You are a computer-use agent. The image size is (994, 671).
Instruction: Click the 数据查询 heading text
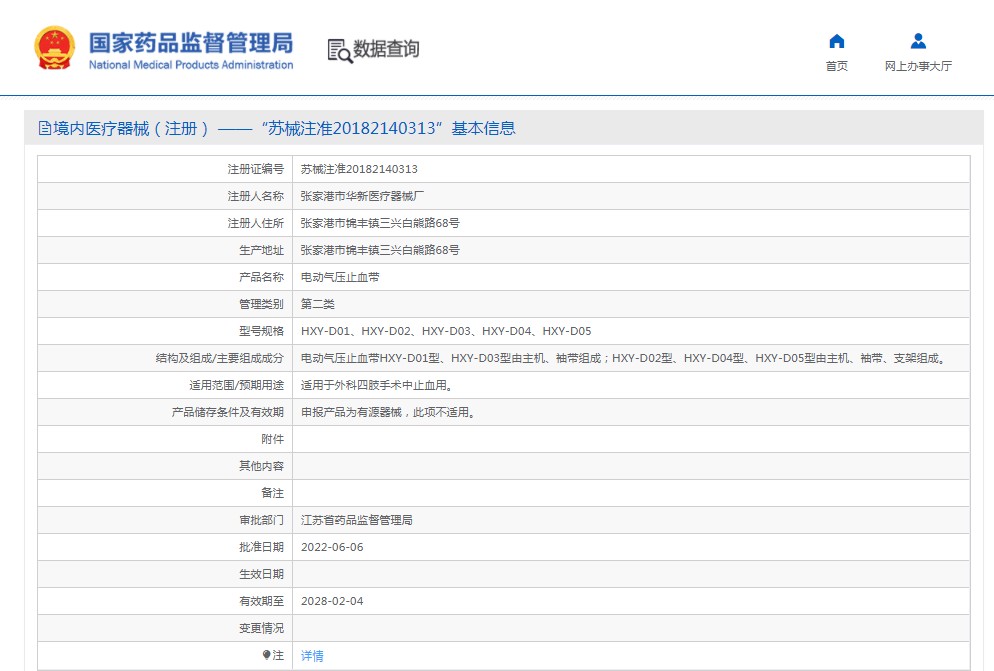[386, 49]
